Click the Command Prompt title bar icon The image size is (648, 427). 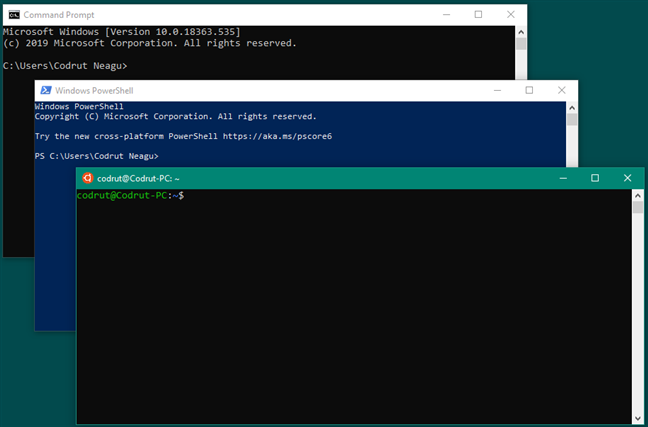point(12,14)
